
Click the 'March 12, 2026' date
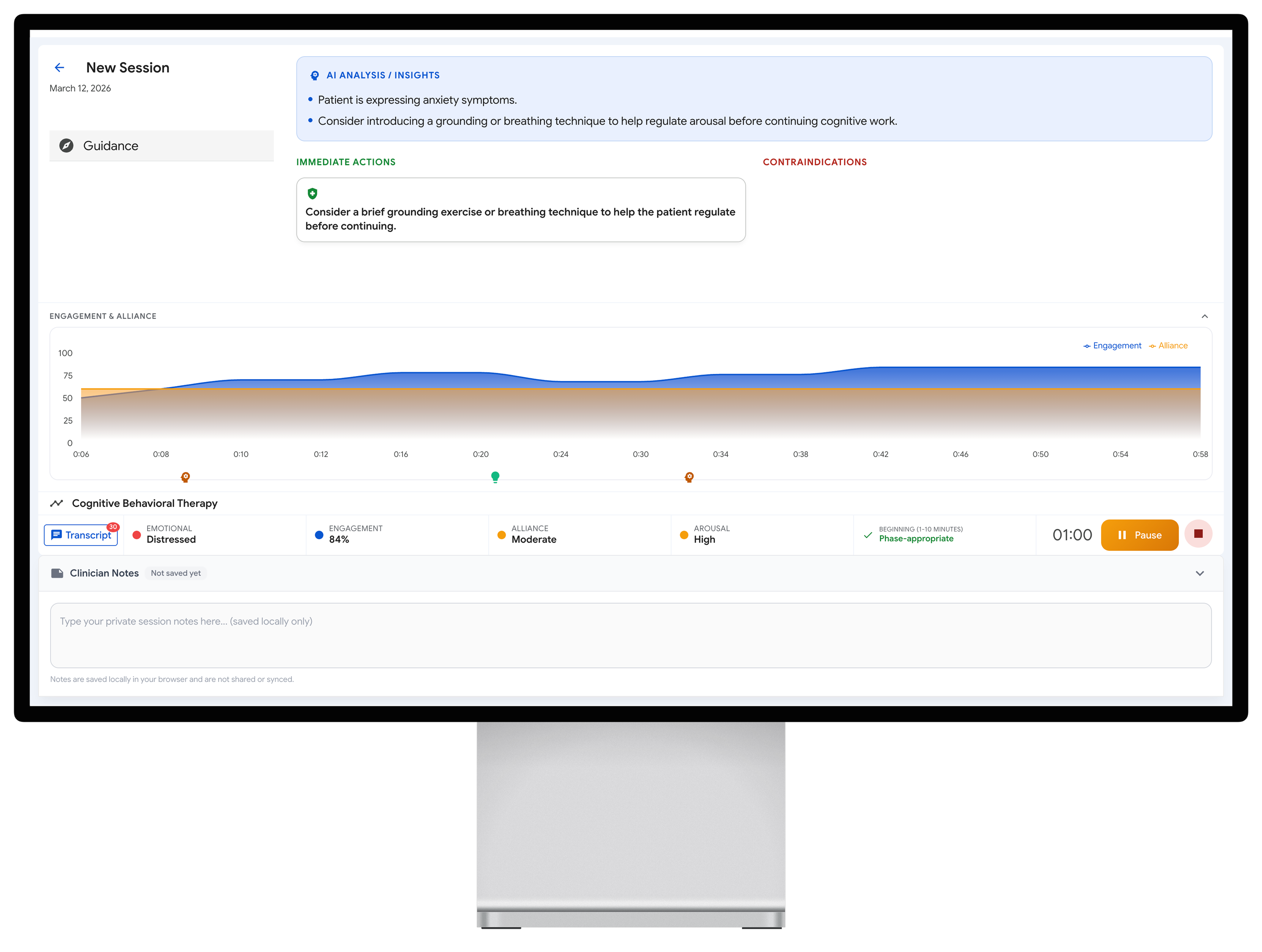coord(80,88)
